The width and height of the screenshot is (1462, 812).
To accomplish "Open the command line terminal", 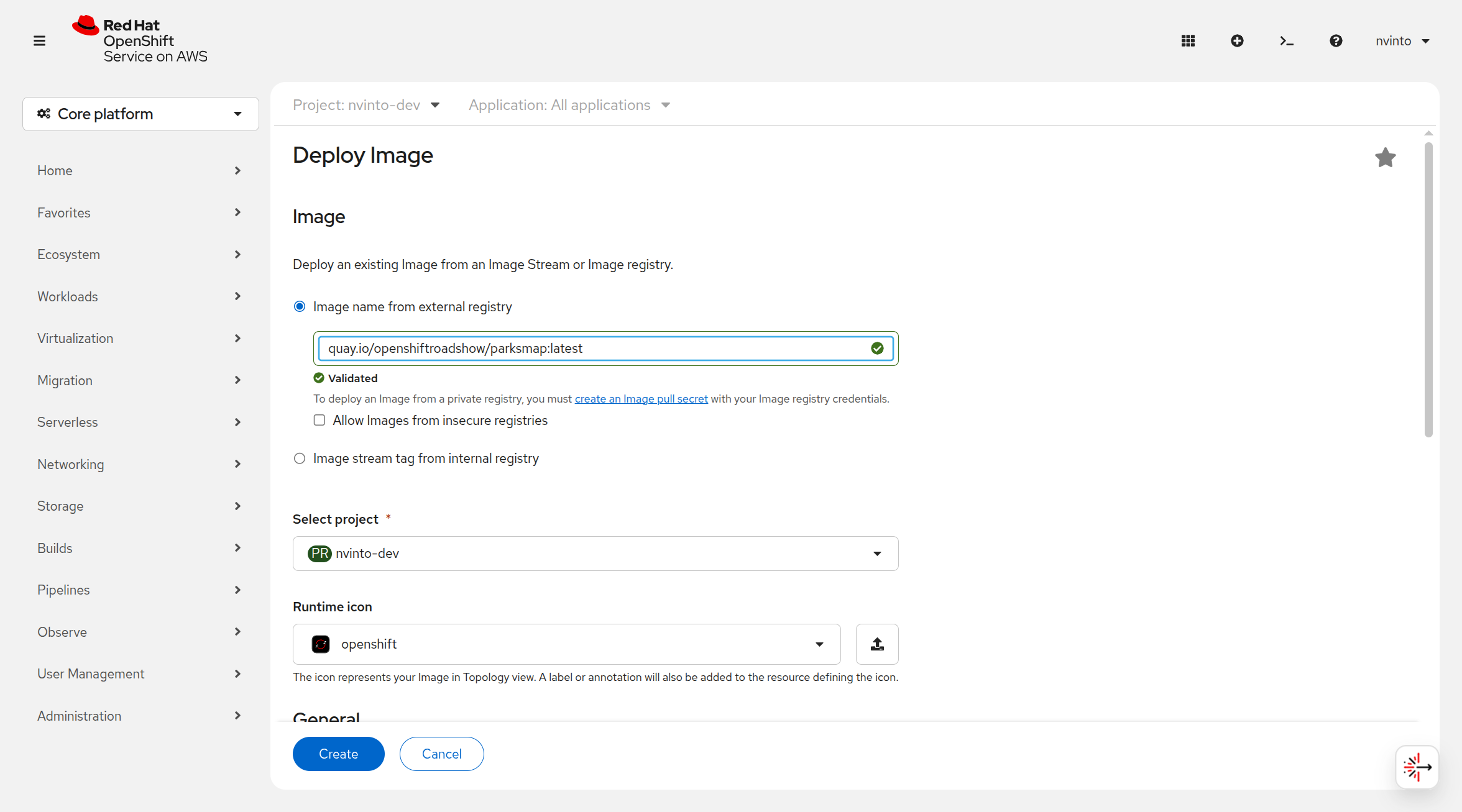I will [1287, 41].
